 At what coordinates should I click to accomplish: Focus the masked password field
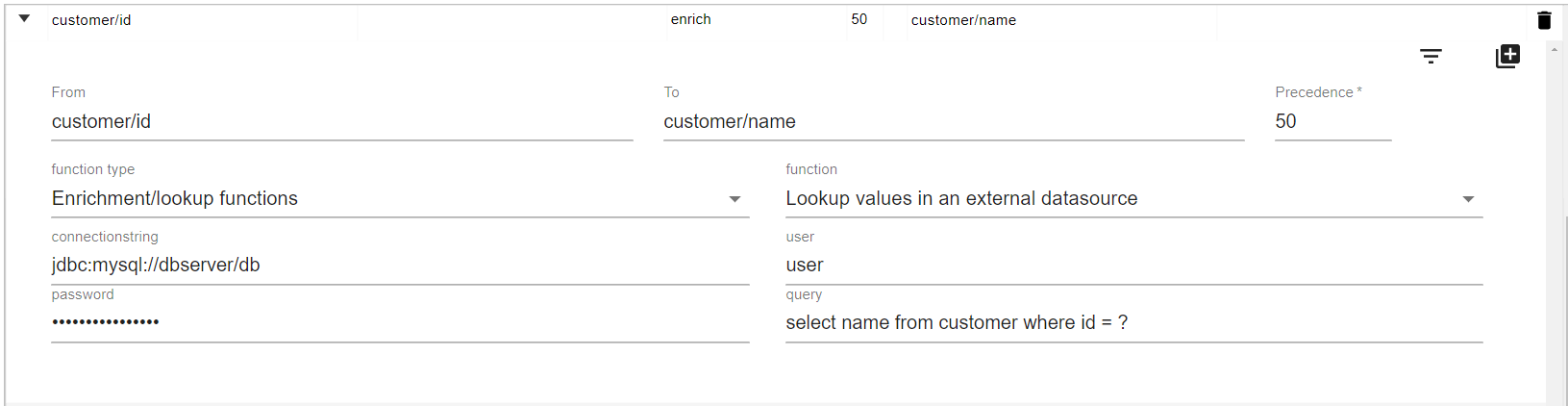[399, 322]
